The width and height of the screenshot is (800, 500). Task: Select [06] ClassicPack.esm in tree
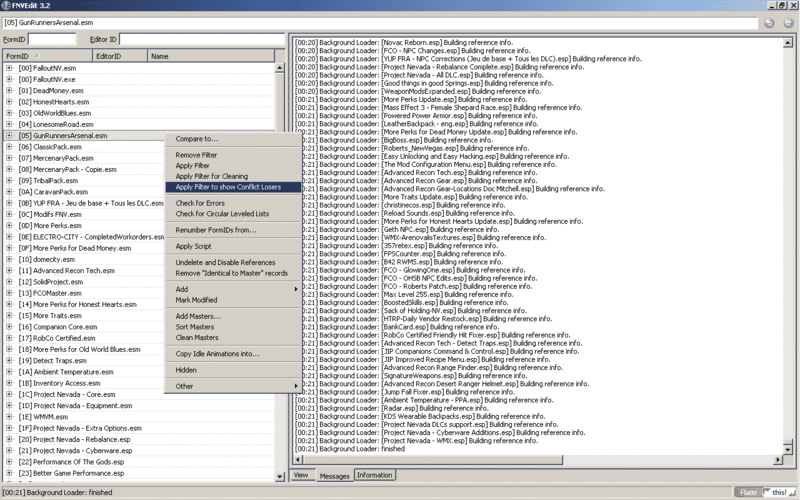click(50, 147)
